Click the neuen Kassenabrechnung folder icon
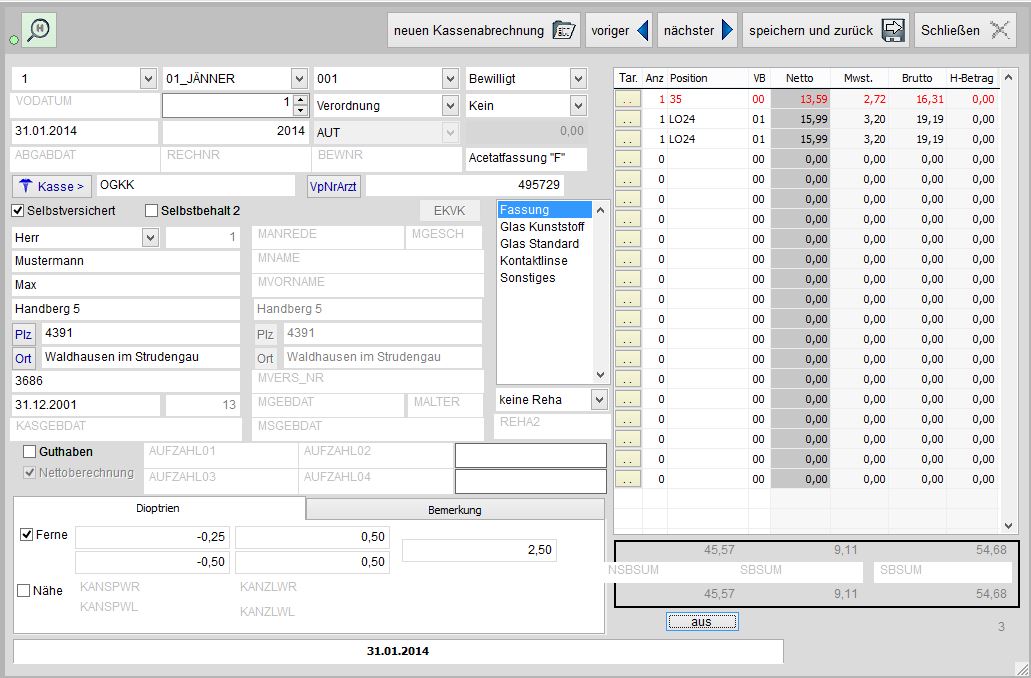 coord(565,30)
